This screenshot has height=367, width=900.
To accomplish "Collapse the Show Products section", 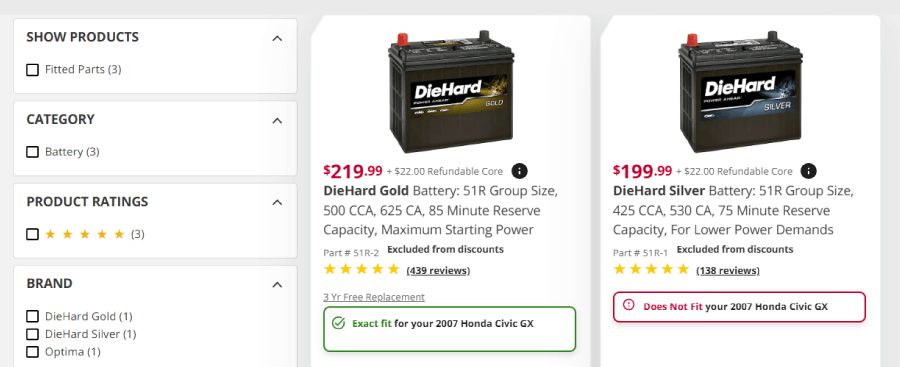I will tap(277, 38).
